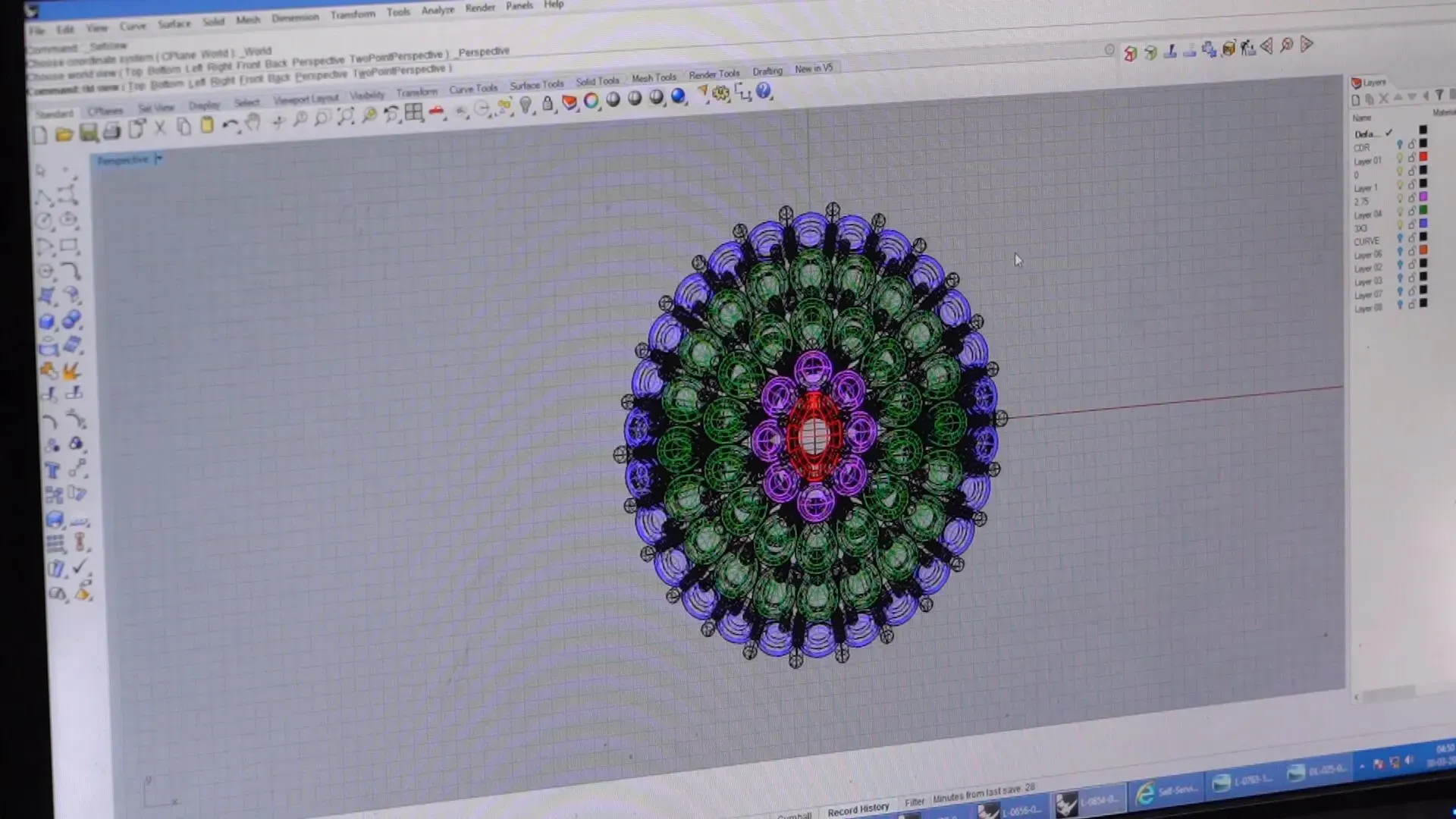Select the Default layer row
Image resolution: width=1456 pixels, height=819 pixels.
pos(1392,133)
